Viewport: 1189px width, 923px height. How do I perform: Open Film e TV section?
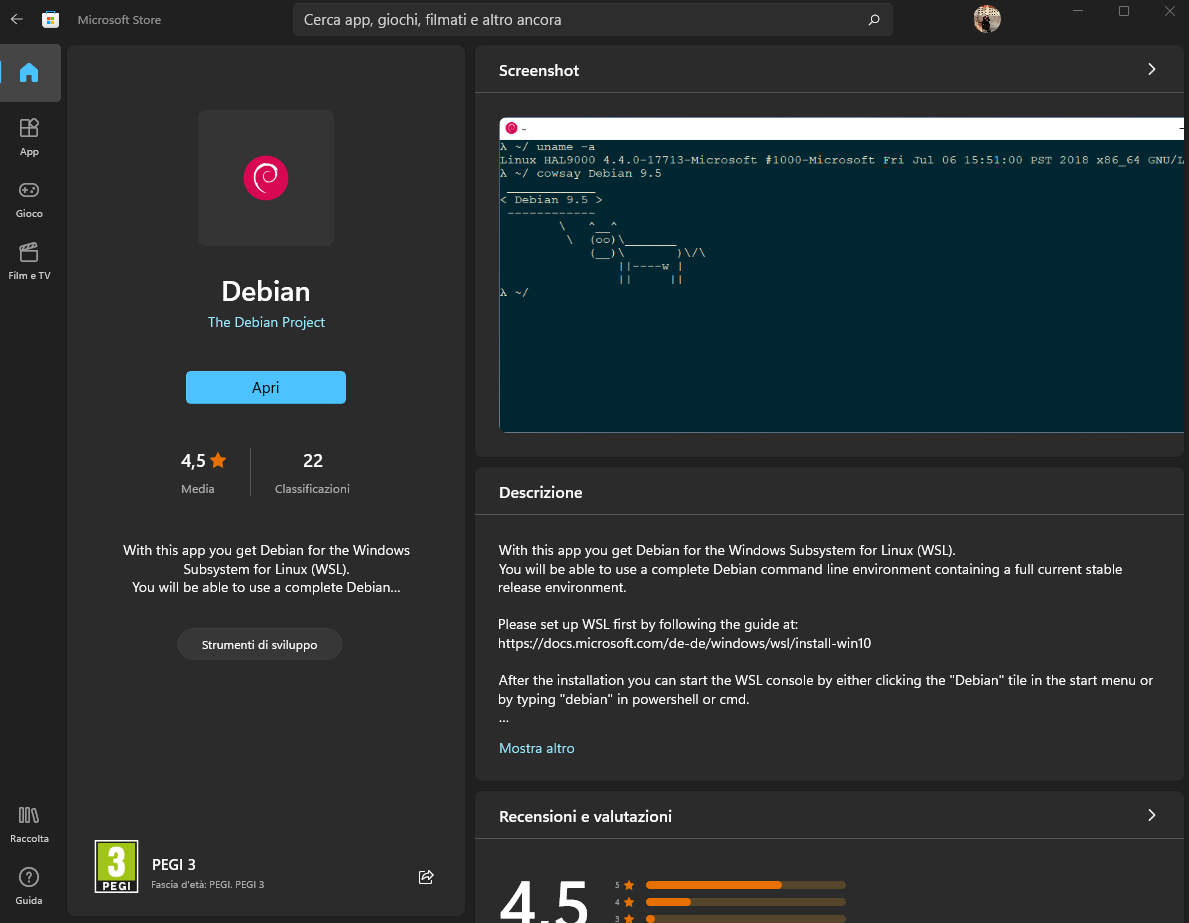tap(29, 261)
